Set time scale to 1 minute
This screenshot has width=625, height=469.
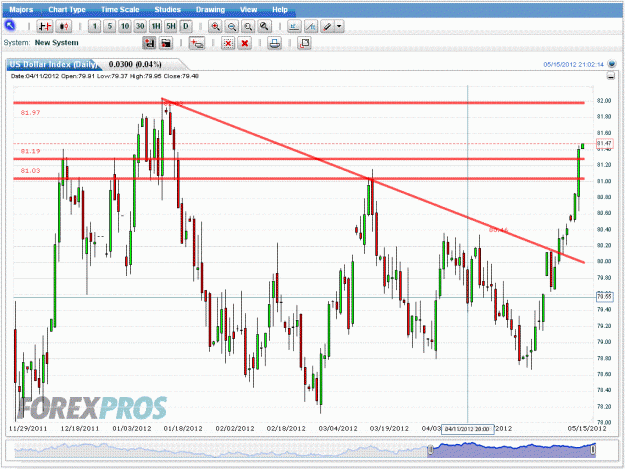(94, 27)
